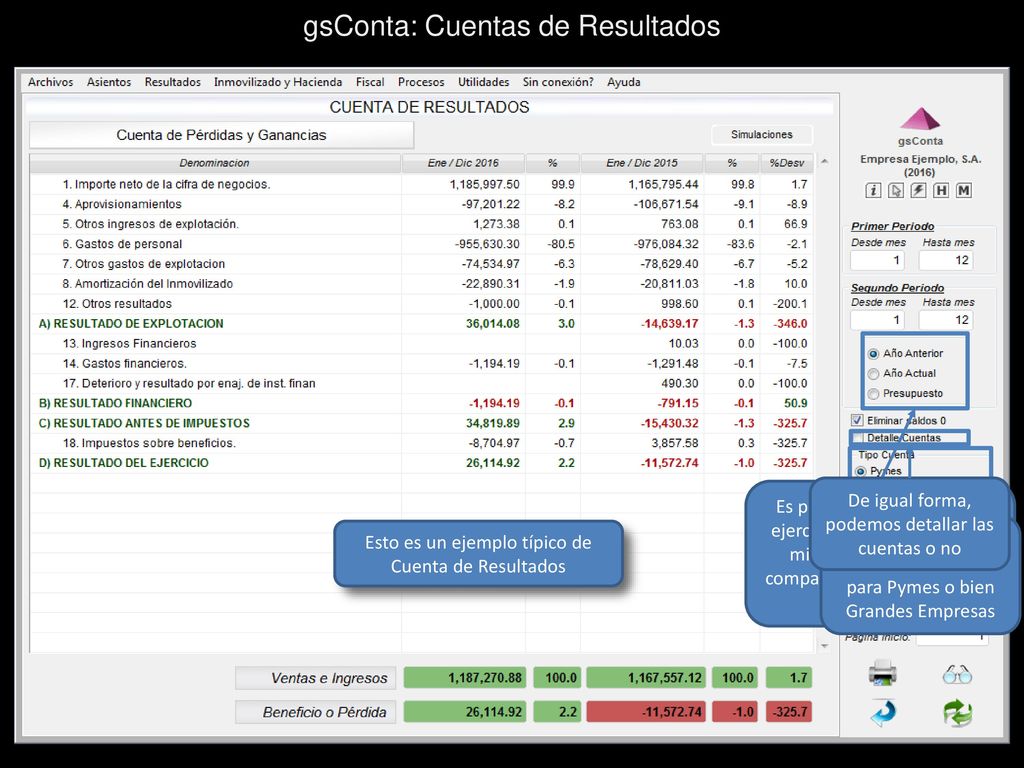Click the 'Ventas e Ingresos' label button
Image resolution: width=1024 pixels, height=768 pixels.
pyautogui.click(x=316, y=678)
